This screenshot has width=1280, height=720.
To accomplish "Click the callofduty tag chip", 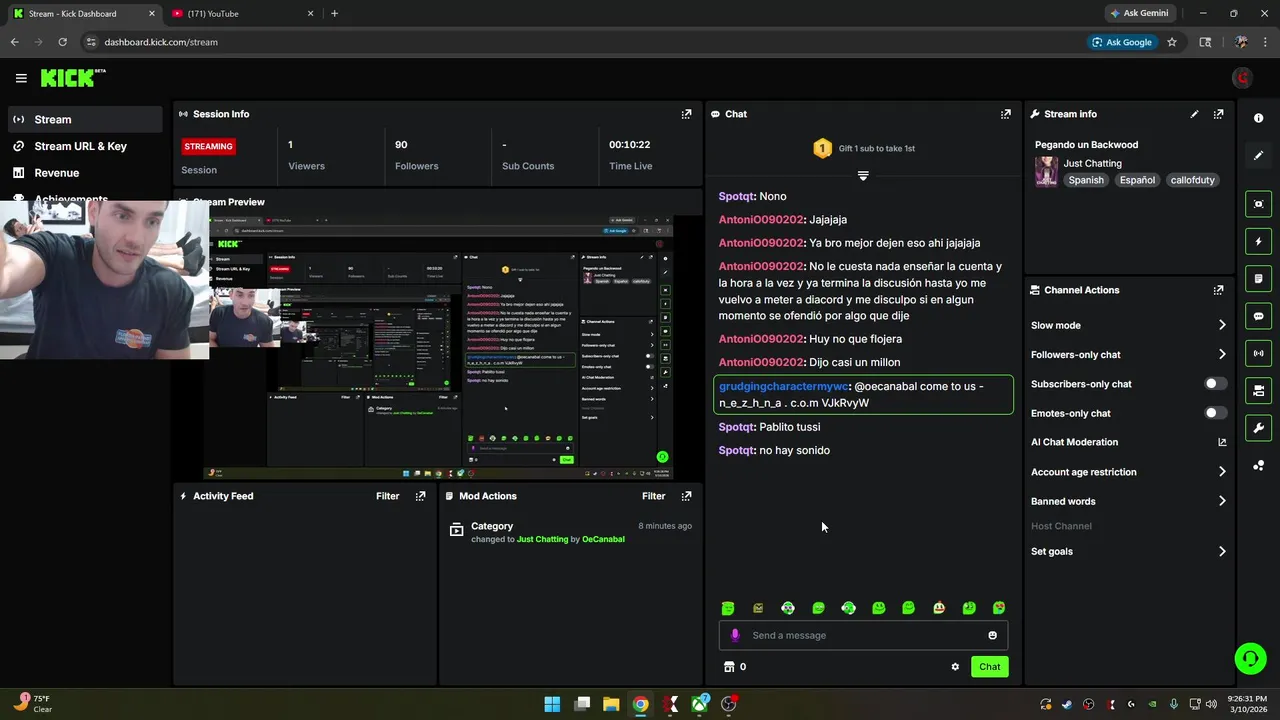I will 1192,180.
